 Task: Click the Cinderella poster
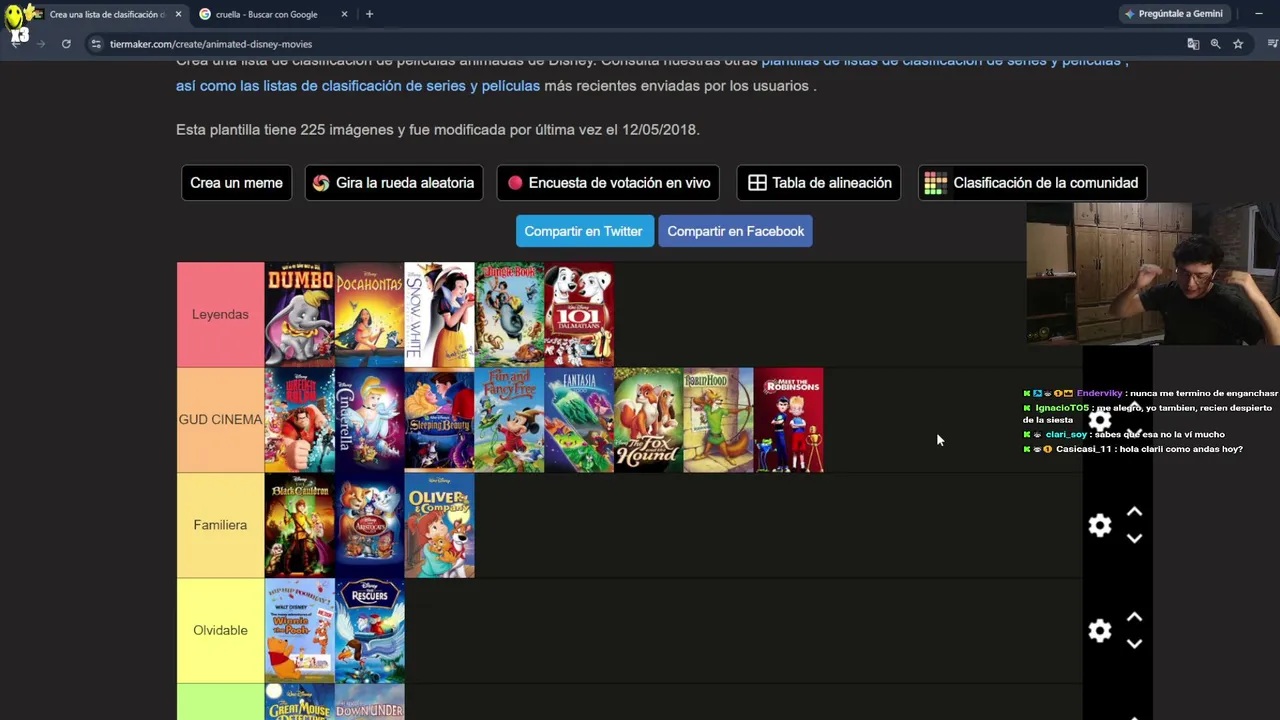pos(370,420)
